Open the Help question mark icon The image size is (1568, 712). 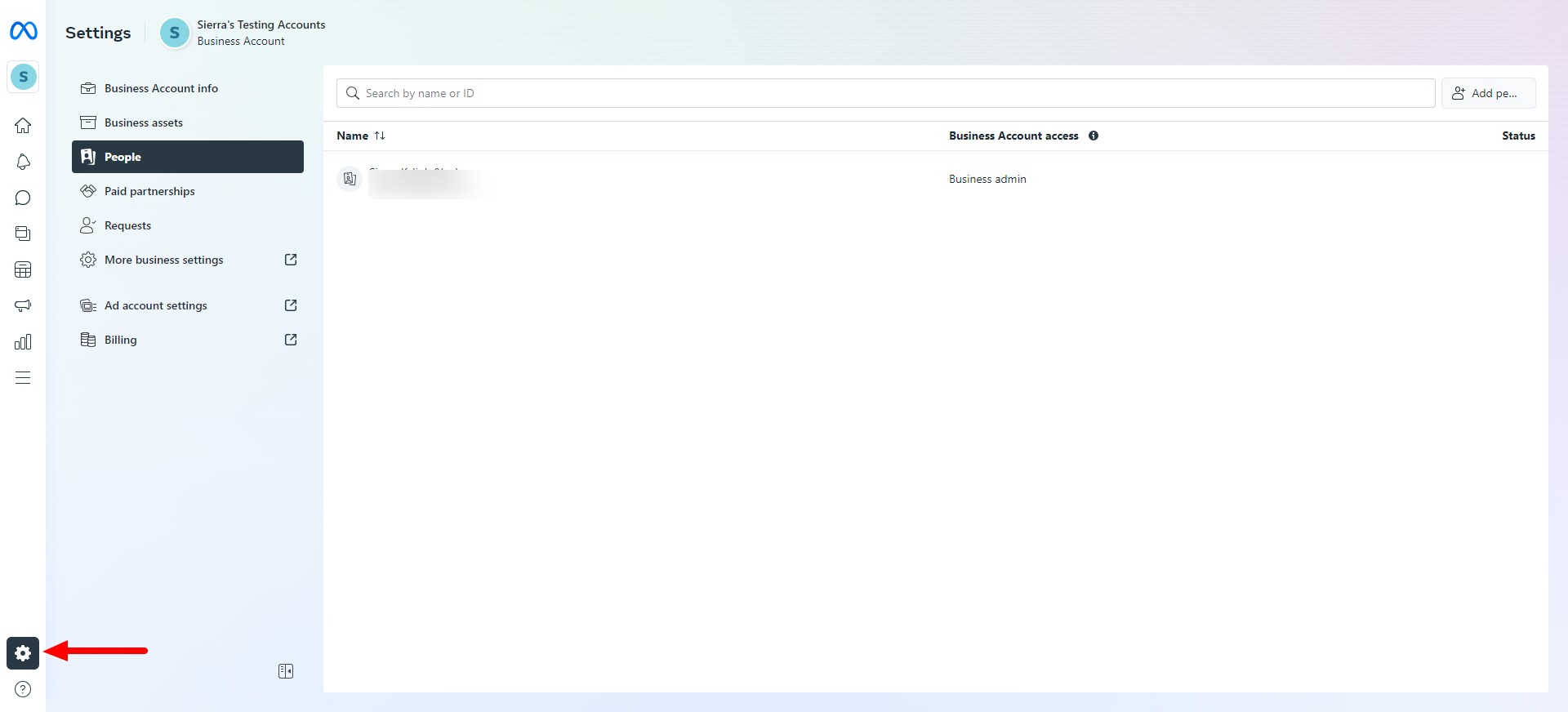pos(23,689)
